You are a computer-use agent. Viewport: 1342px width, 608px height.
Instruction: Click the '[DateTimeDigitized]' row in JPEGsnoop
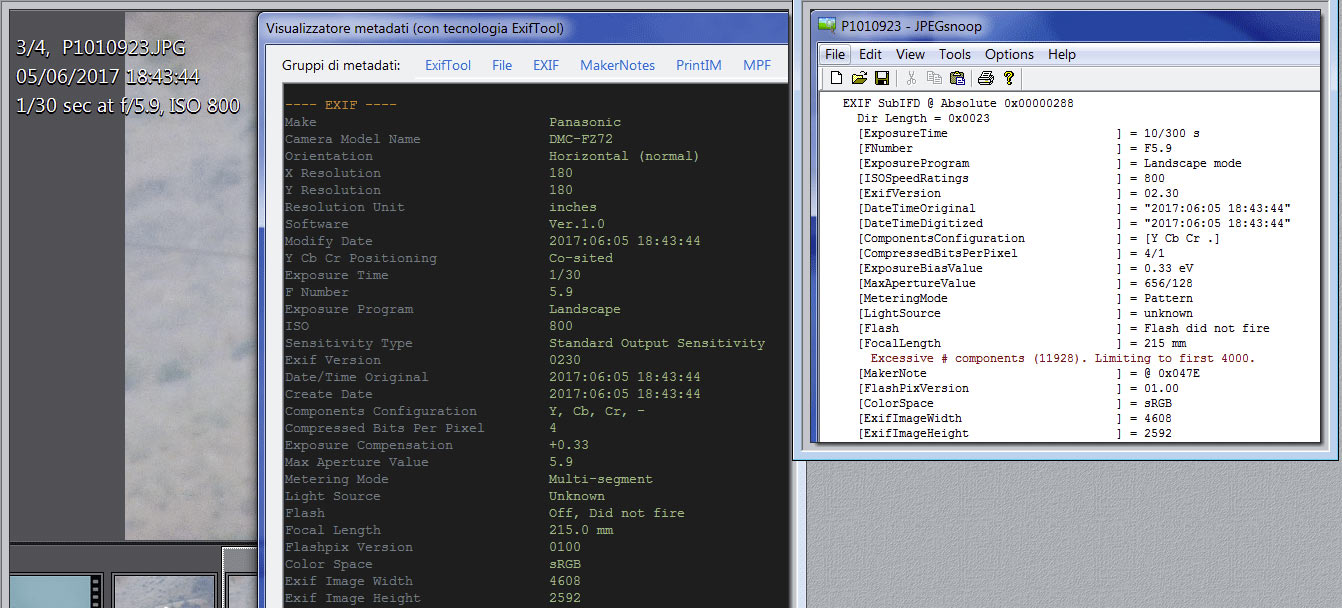(1074, 223)
